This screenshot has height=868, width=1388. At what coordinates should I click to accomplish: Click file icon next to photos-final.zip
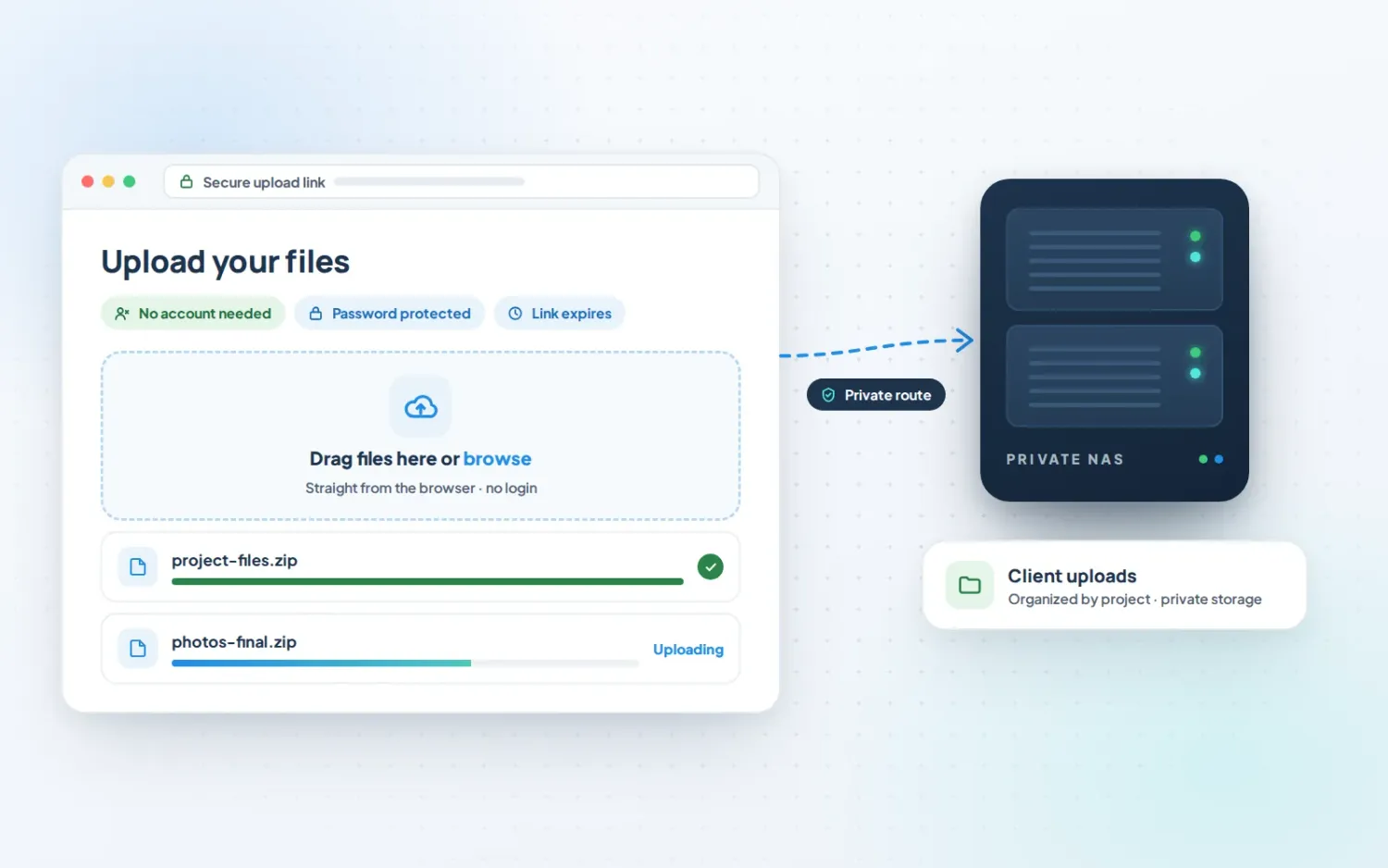click(x=138, y=648)
